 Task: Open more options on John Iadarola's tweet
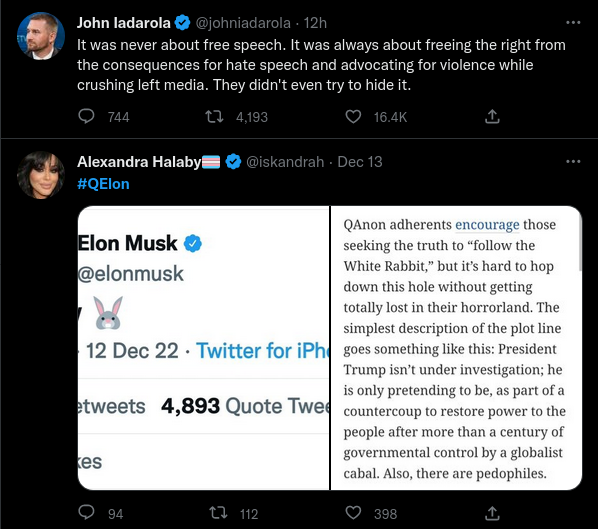click(573, 23)
